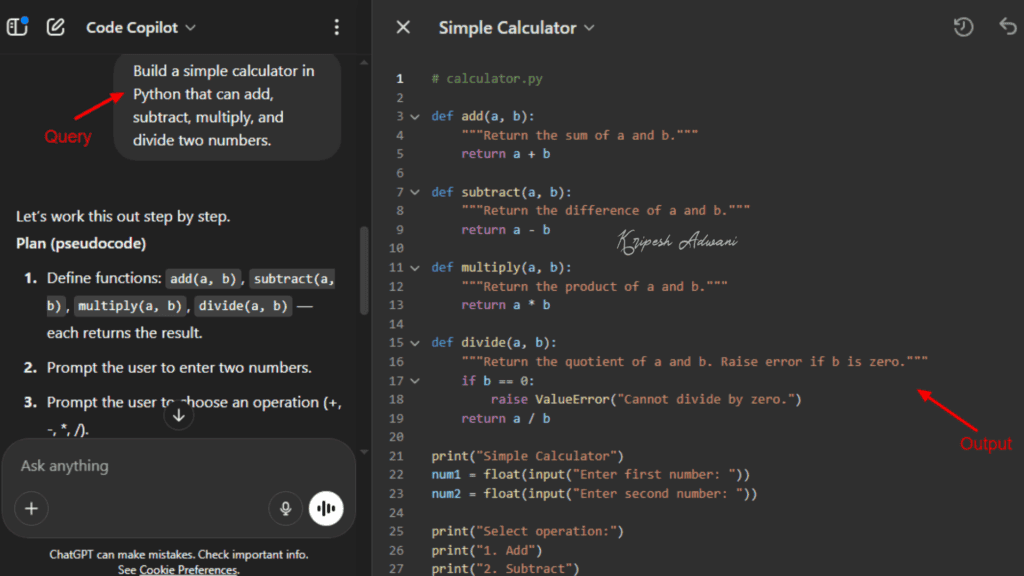Start dictation with the microphone icon

coord(285,508)
